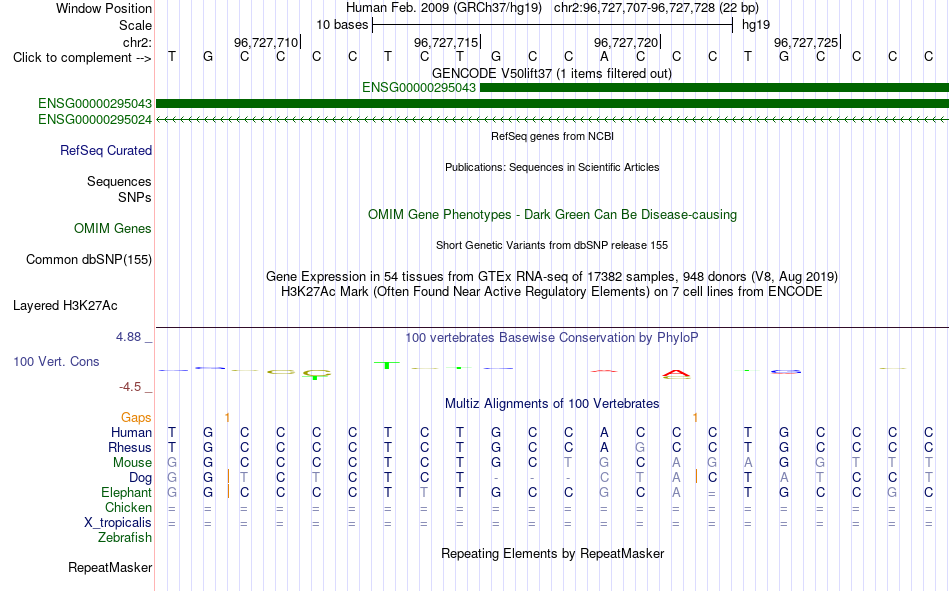Open the 100 Vert. Cons track label
950x591 pixels.
56,361
